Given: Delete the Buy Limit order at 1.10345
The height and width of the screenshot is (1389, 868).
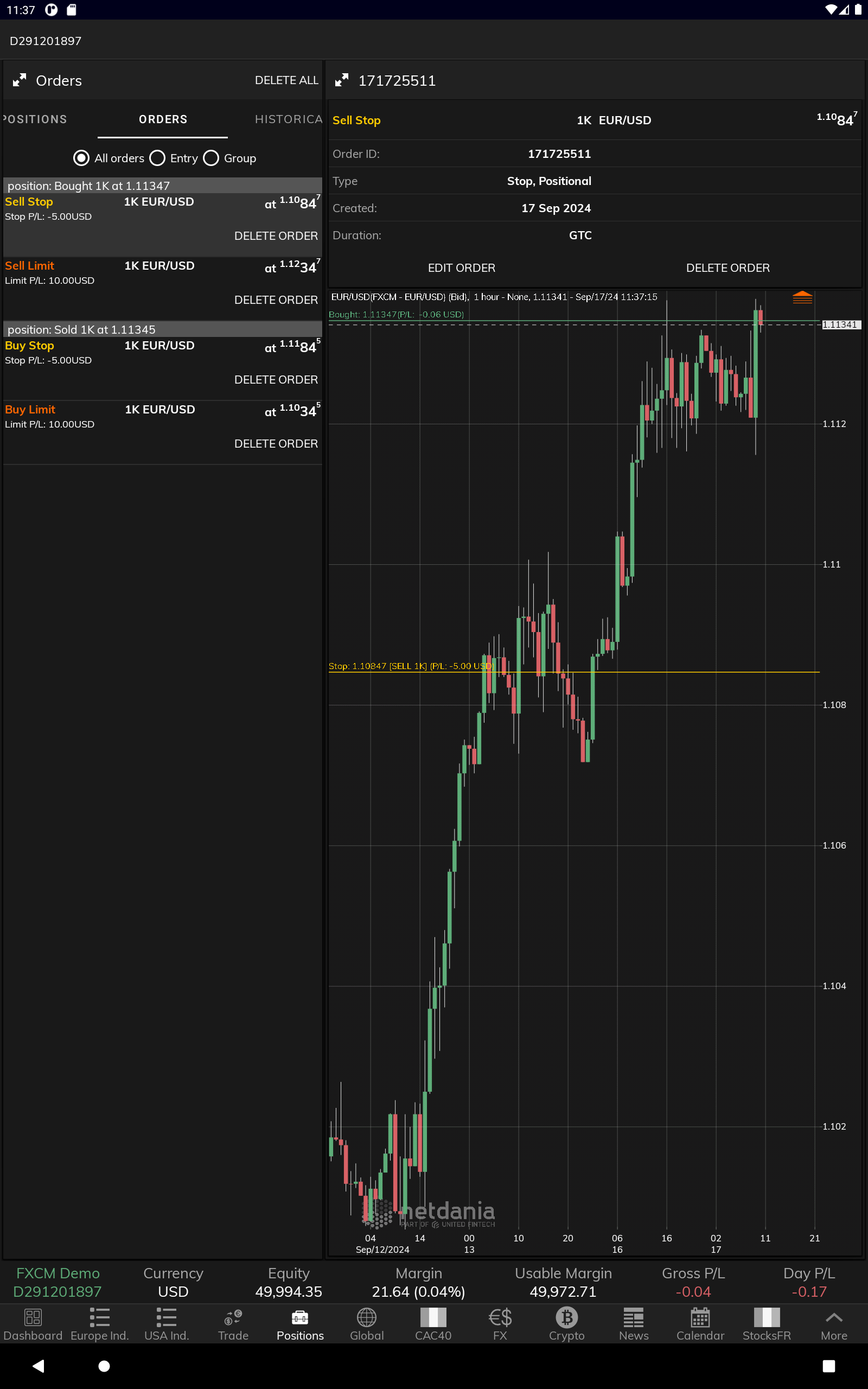Looking at the screenshot, I should (x=276, y=444).
